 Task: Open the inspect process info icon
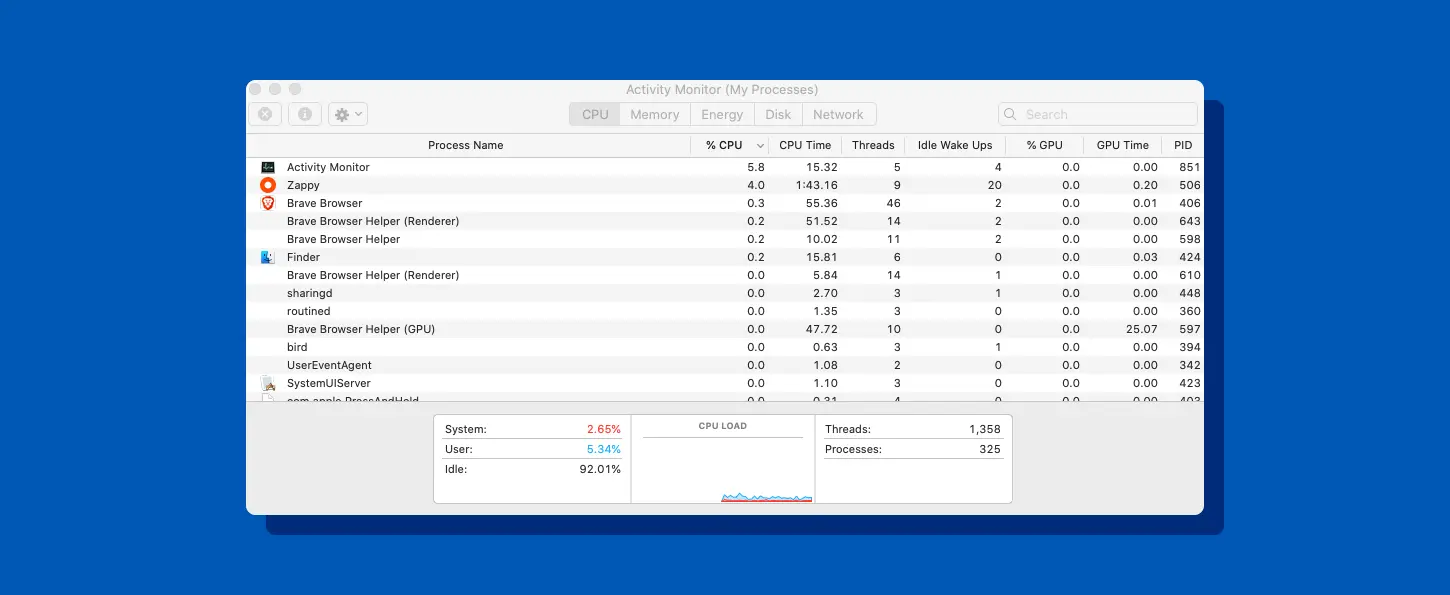tap(305, 113)
